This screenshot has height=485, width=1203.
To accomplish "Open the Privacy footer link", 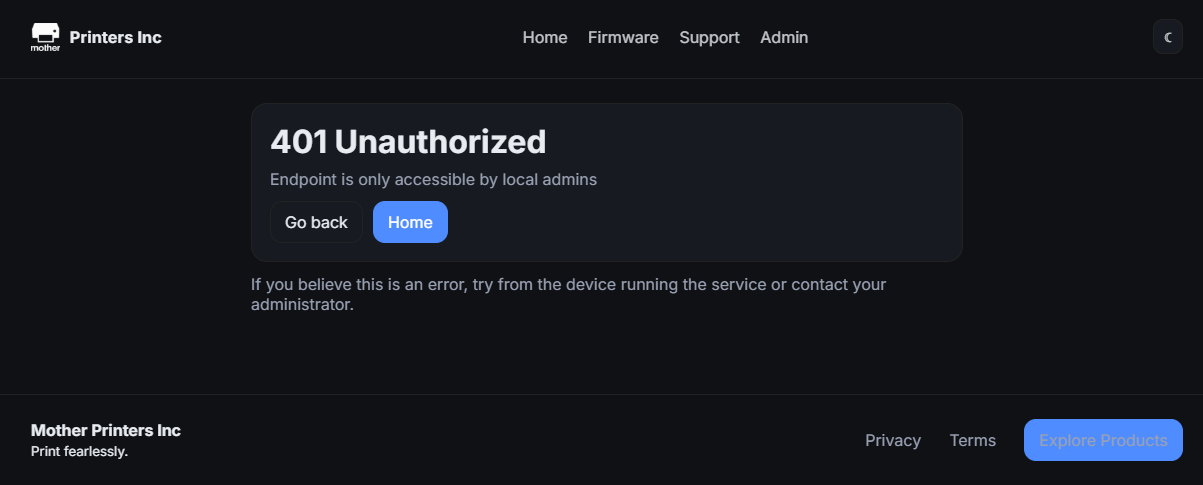I will tap(893, 440).
